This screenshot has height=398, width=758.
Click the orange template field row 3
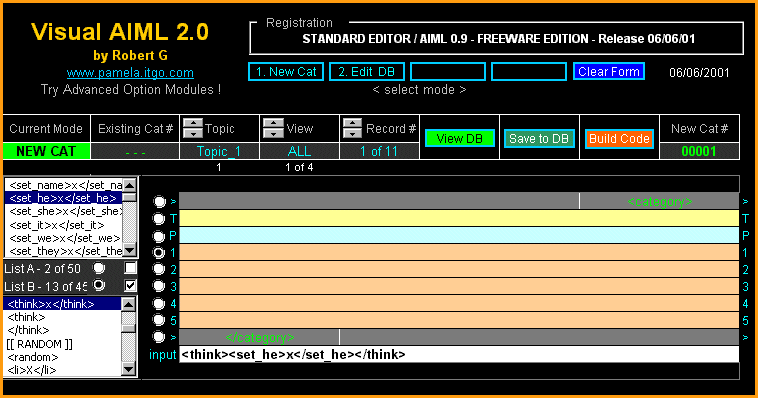(x=459, y=286)
